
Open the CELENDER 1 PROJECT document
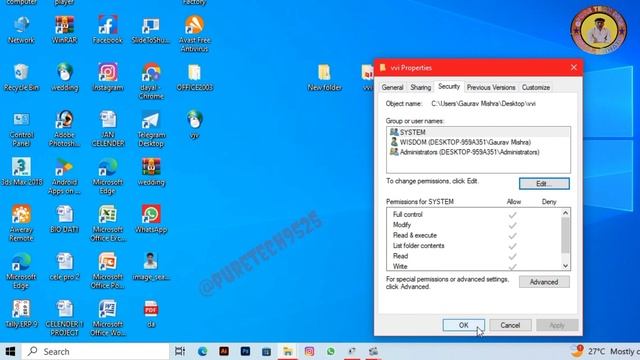64,318
